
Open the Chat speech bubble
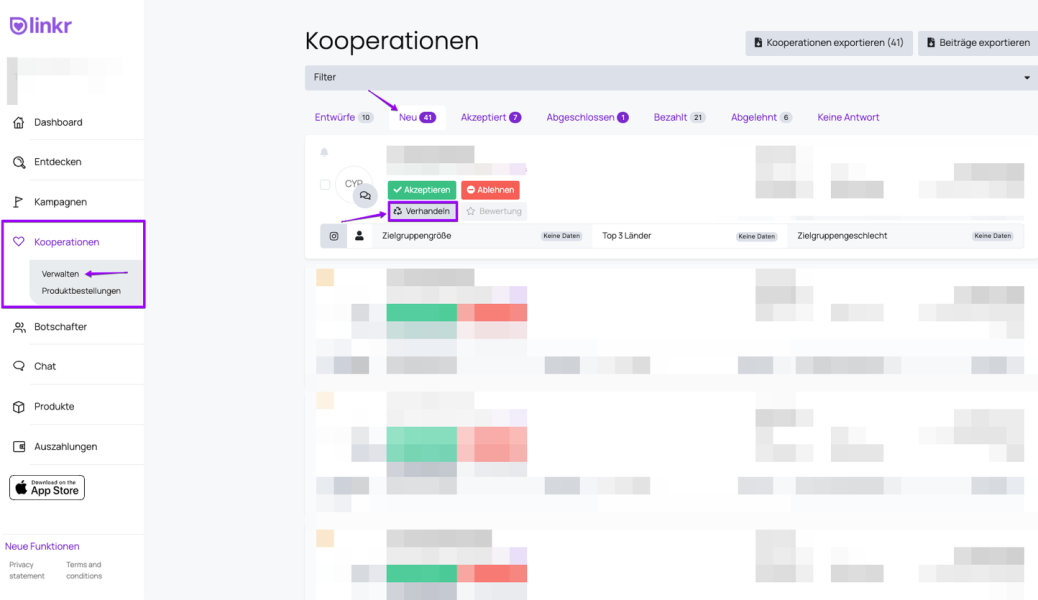(19, 367)
